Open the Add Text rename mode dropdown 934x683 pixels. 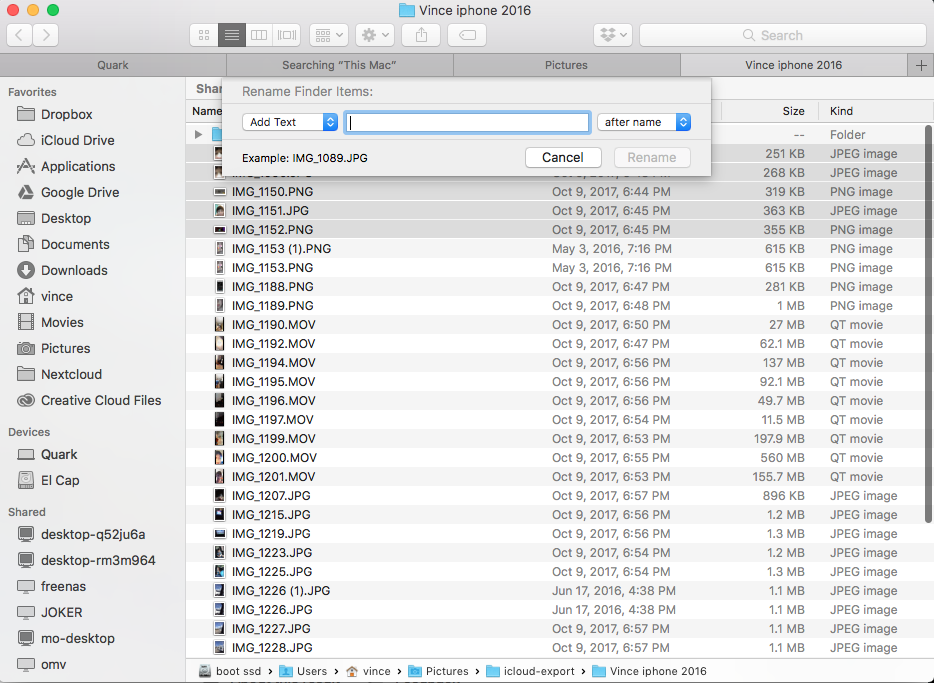click(290, 122)
